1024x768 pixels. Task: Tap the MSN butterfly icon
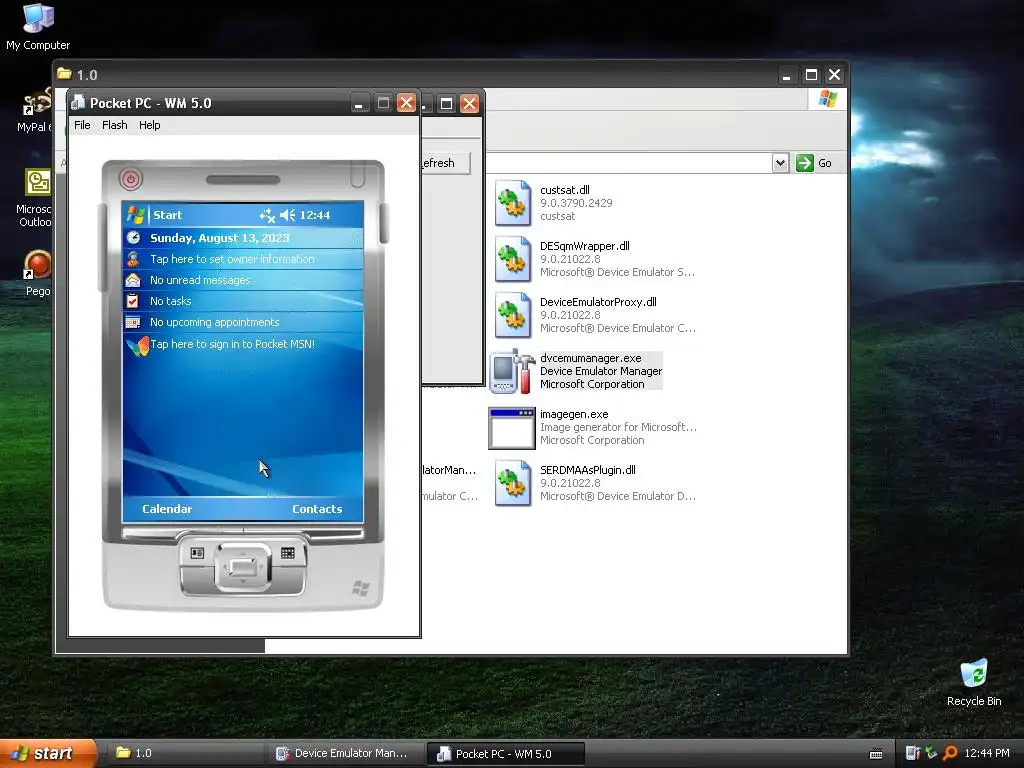point(138,345)
